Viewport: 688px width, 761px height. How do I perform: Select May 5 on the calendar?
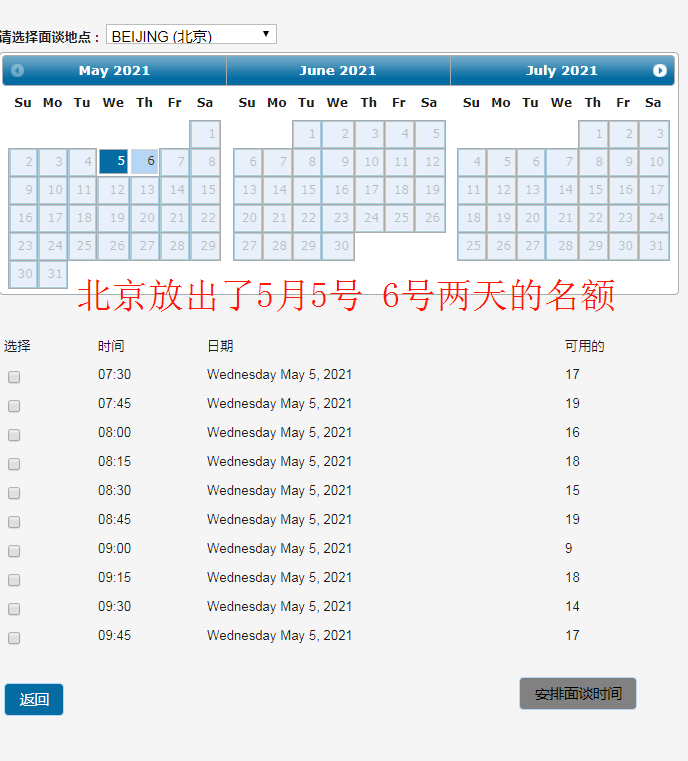click(x=114, y=161)
